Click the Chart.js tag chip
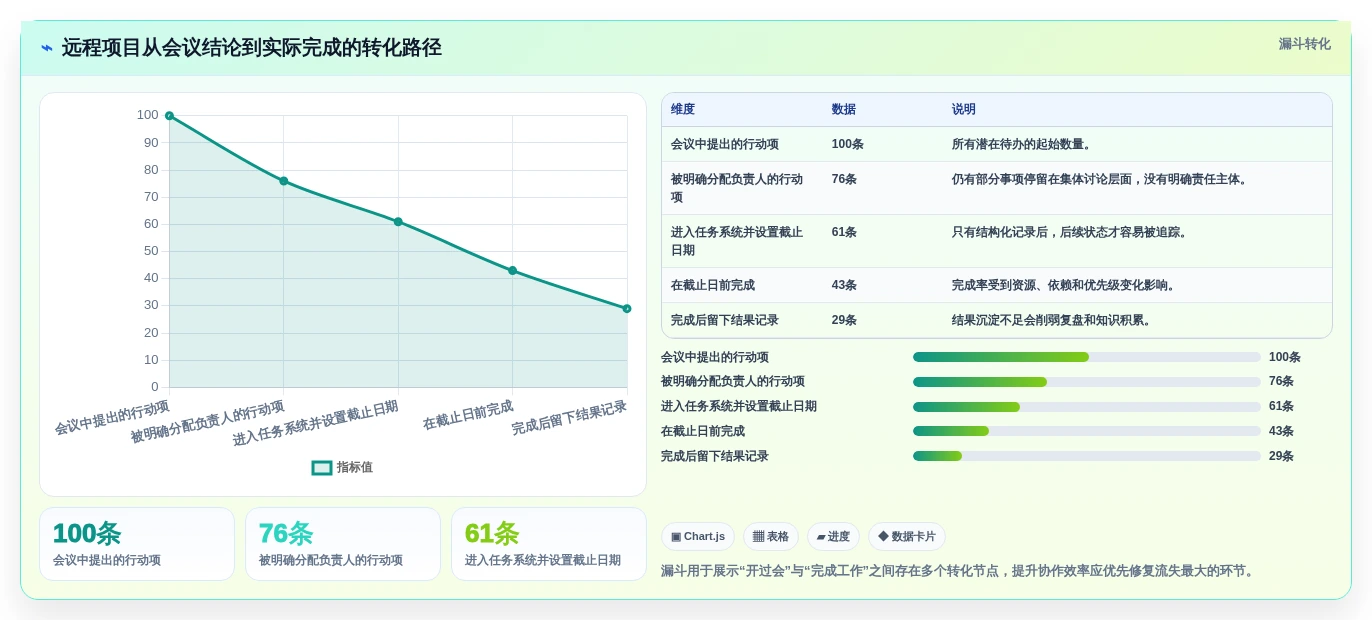The height and width of the screenshot is (620, 1372). pyautogui.click(x=698, y=537)
